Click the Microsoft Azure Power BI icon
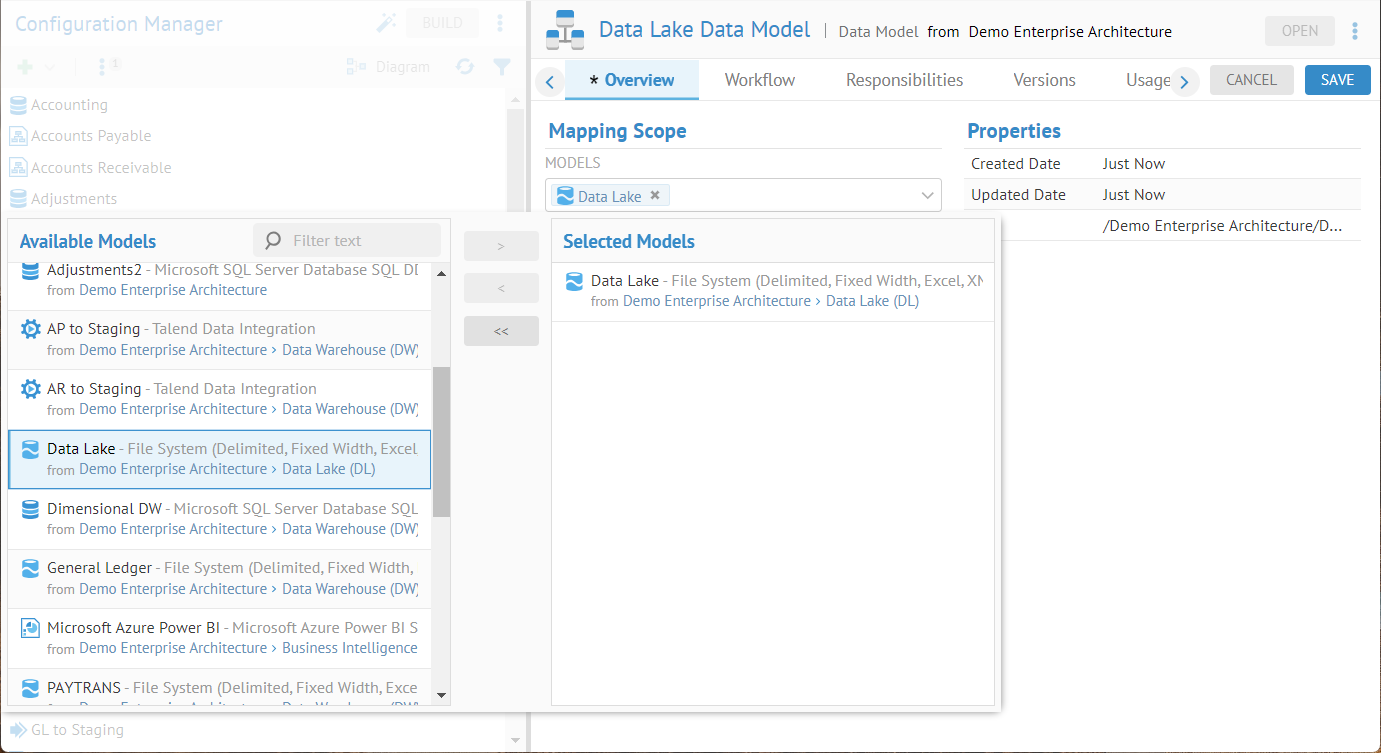 pyautogui.click(x=30, y=628)
